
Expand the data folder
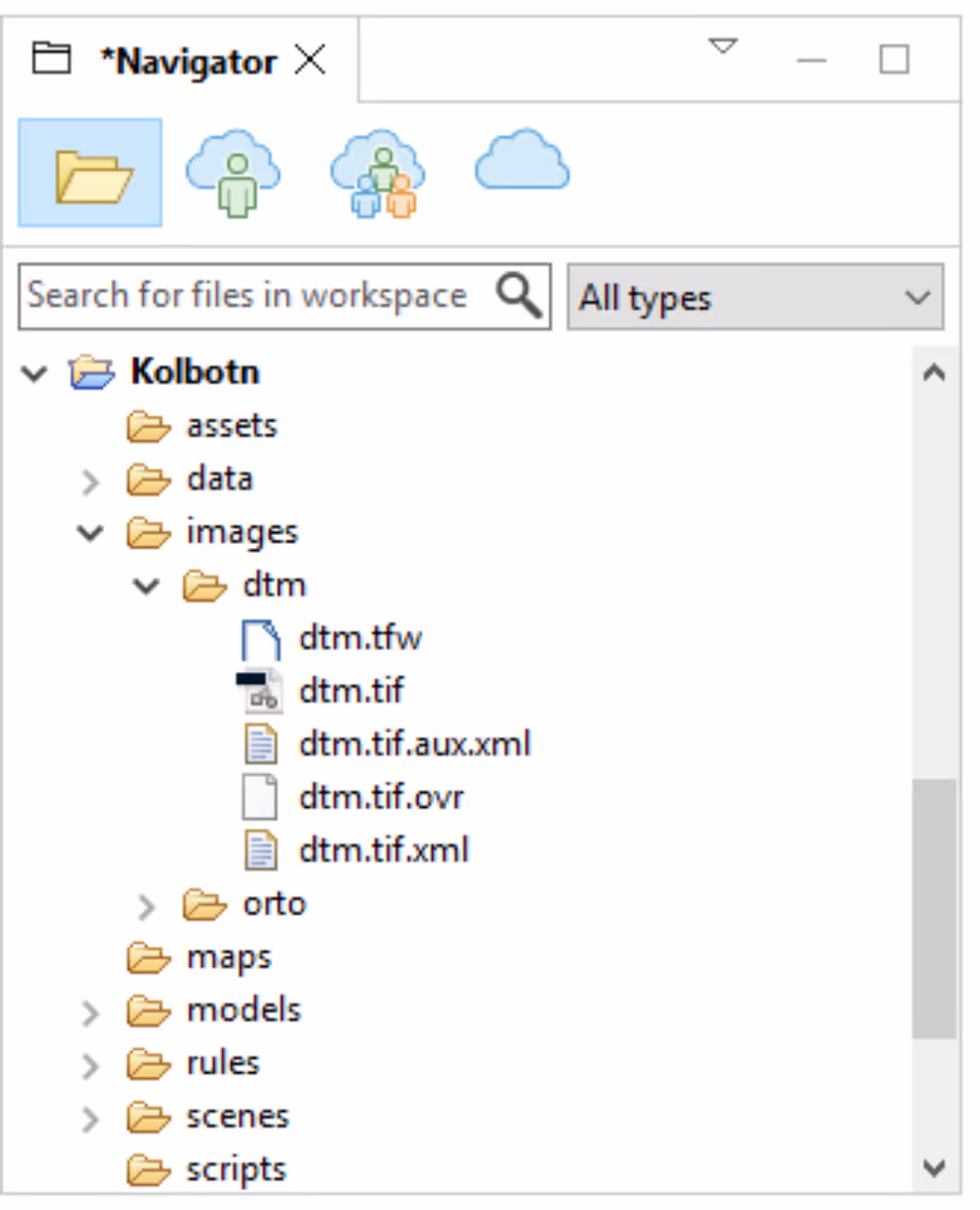91,482
